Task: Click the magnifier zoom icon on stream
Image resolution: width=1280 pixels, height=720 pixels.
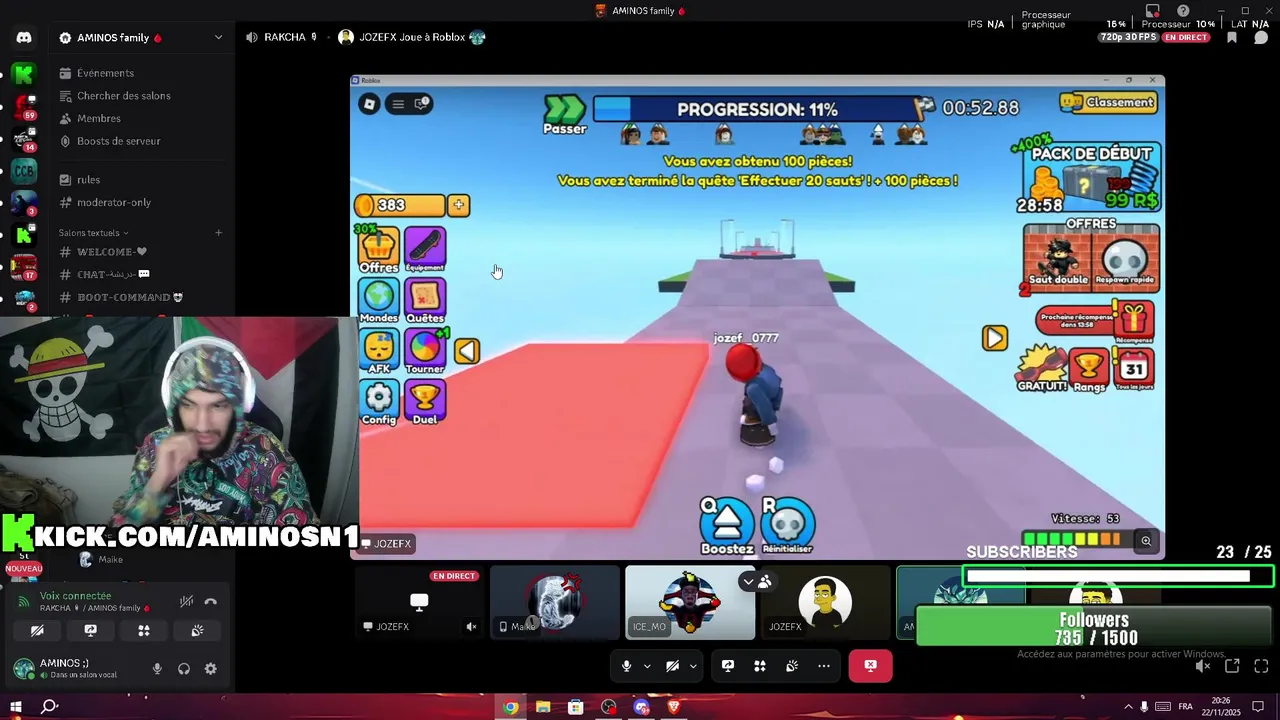Action: pos(1146,541)
